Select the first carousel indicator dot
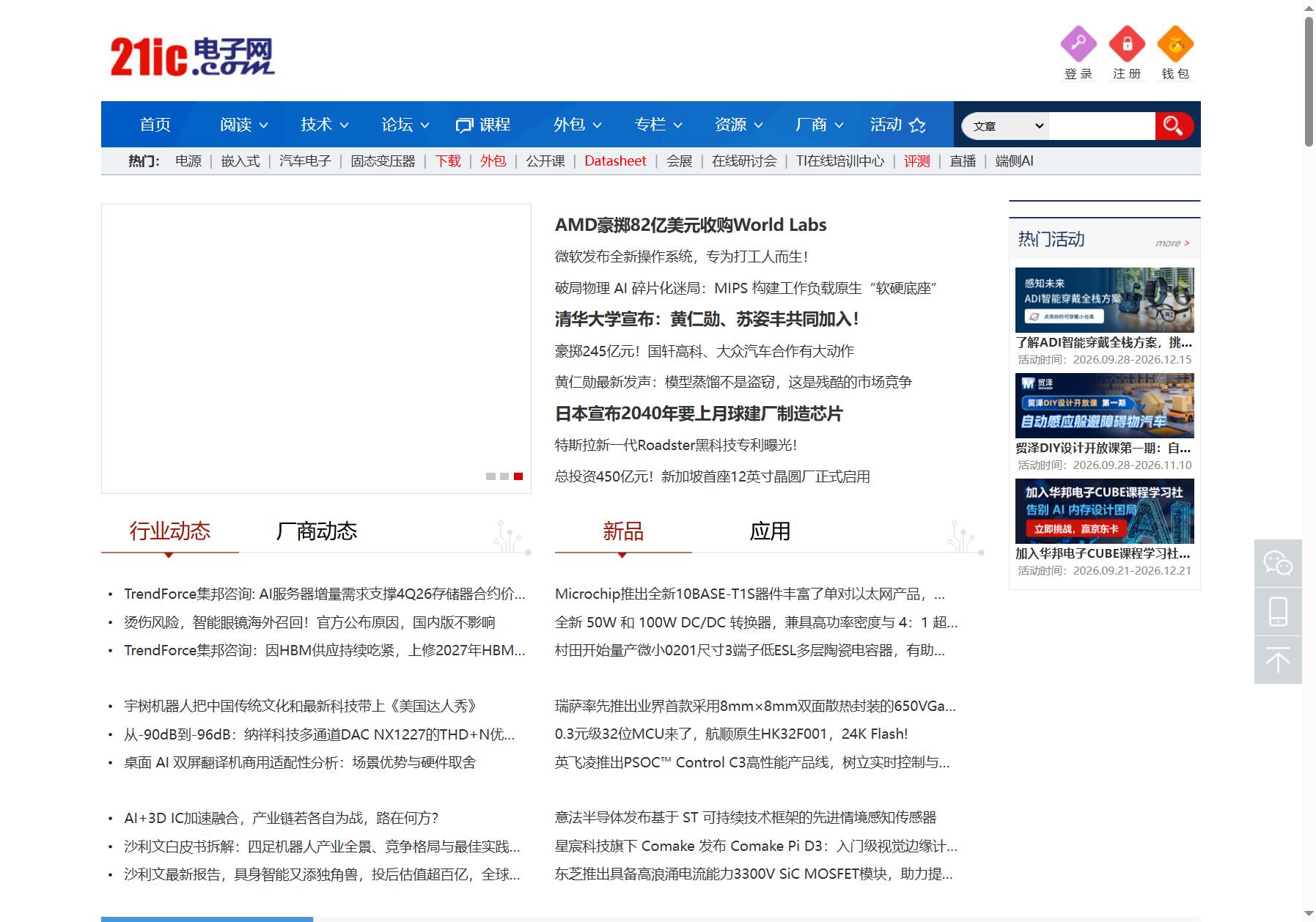Image resolution: width=1316 pixels, height=922 pixels. point(490,476)
